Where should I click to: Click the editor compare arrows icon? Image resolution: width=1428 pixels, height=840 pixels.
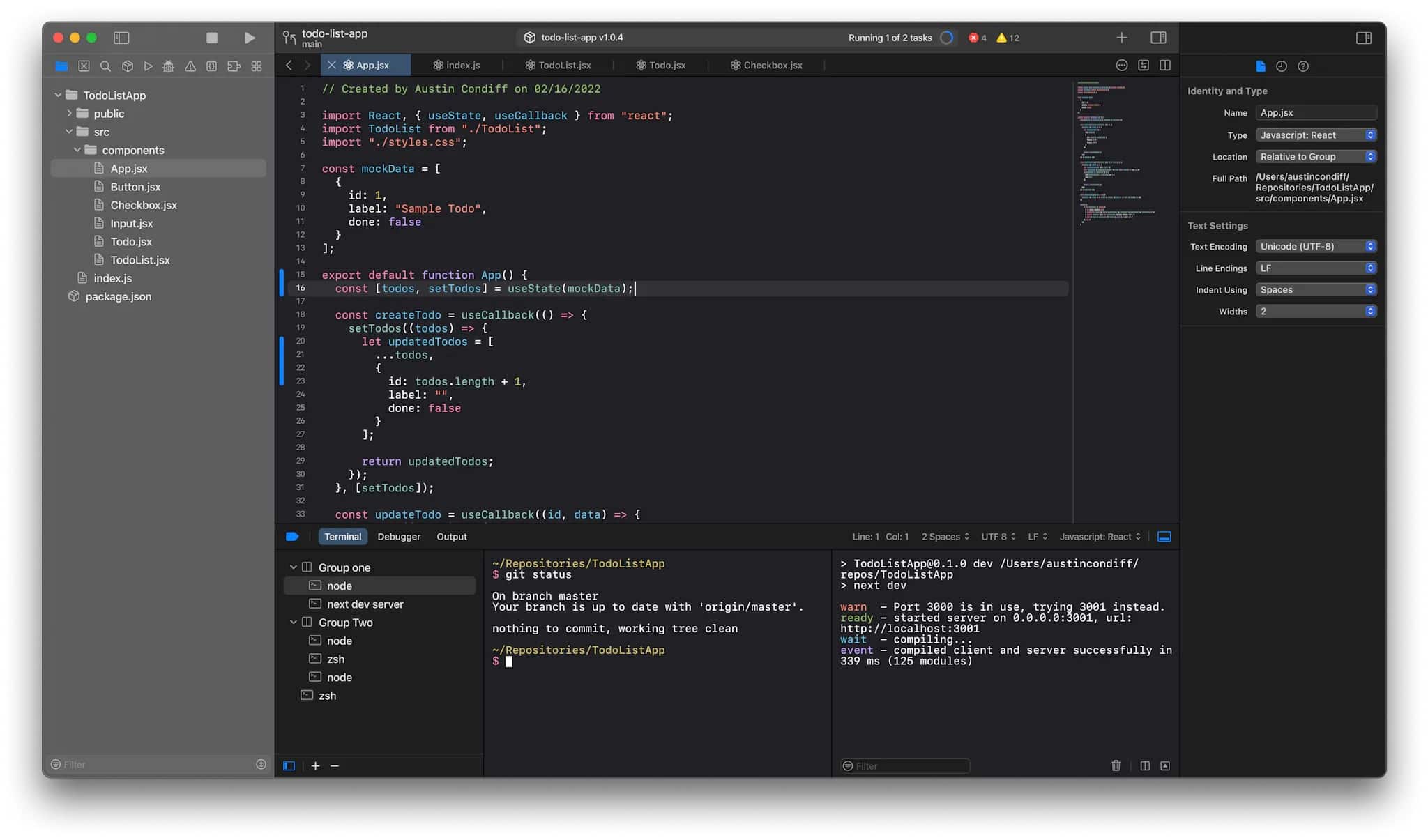(x=1144, y=65)
